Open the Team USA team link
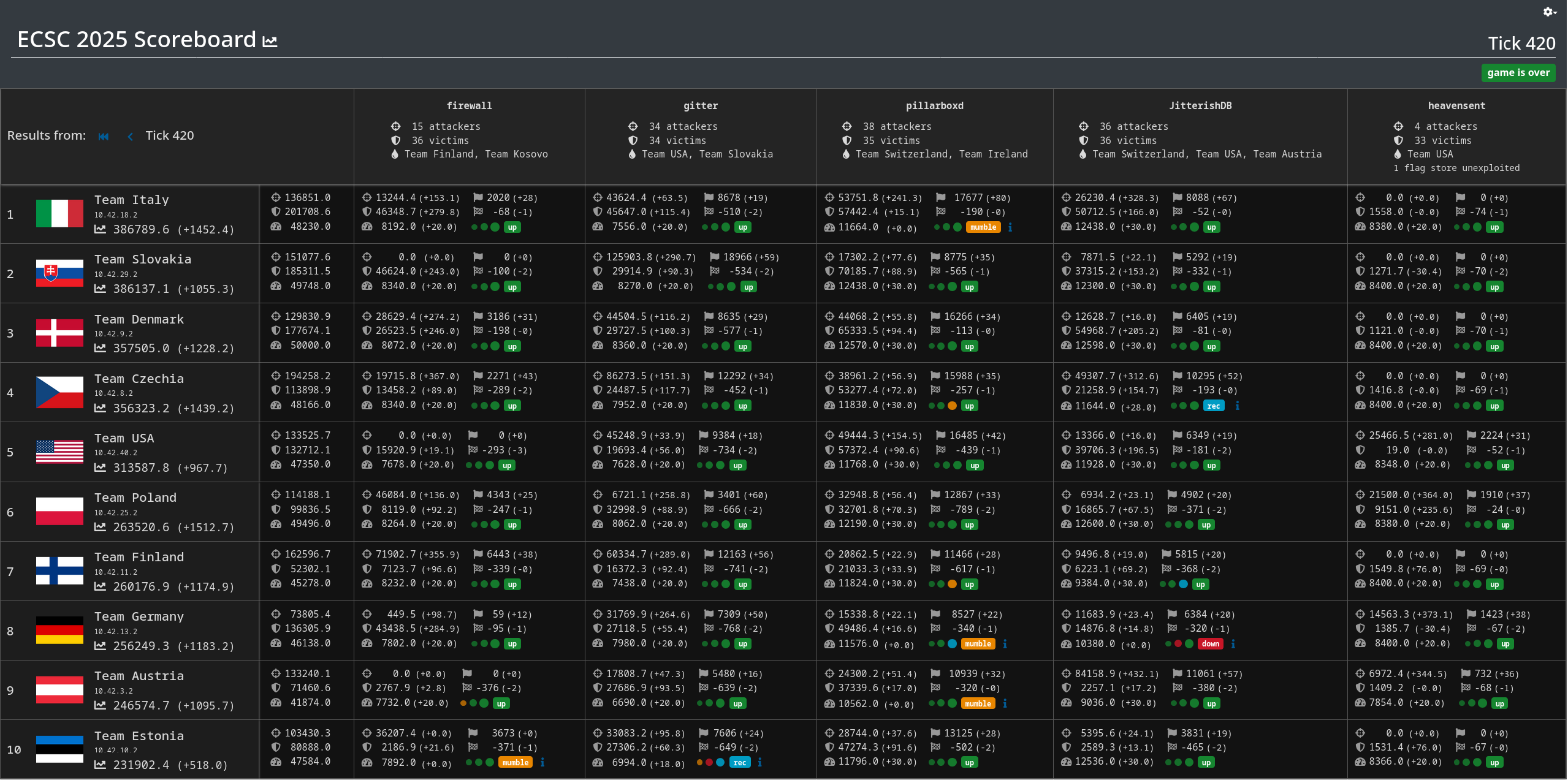This screenshot has width=1568, height=780. (124, 438)
